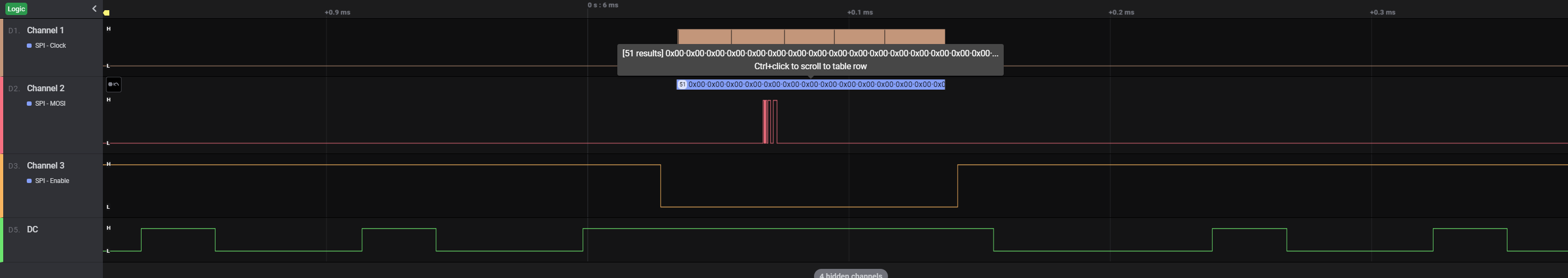Image resolution: width=1568 pixels, height=278 pixels.
Task: Click the blue square beside SPI - Clock
Action: click(x=29, y=46)
